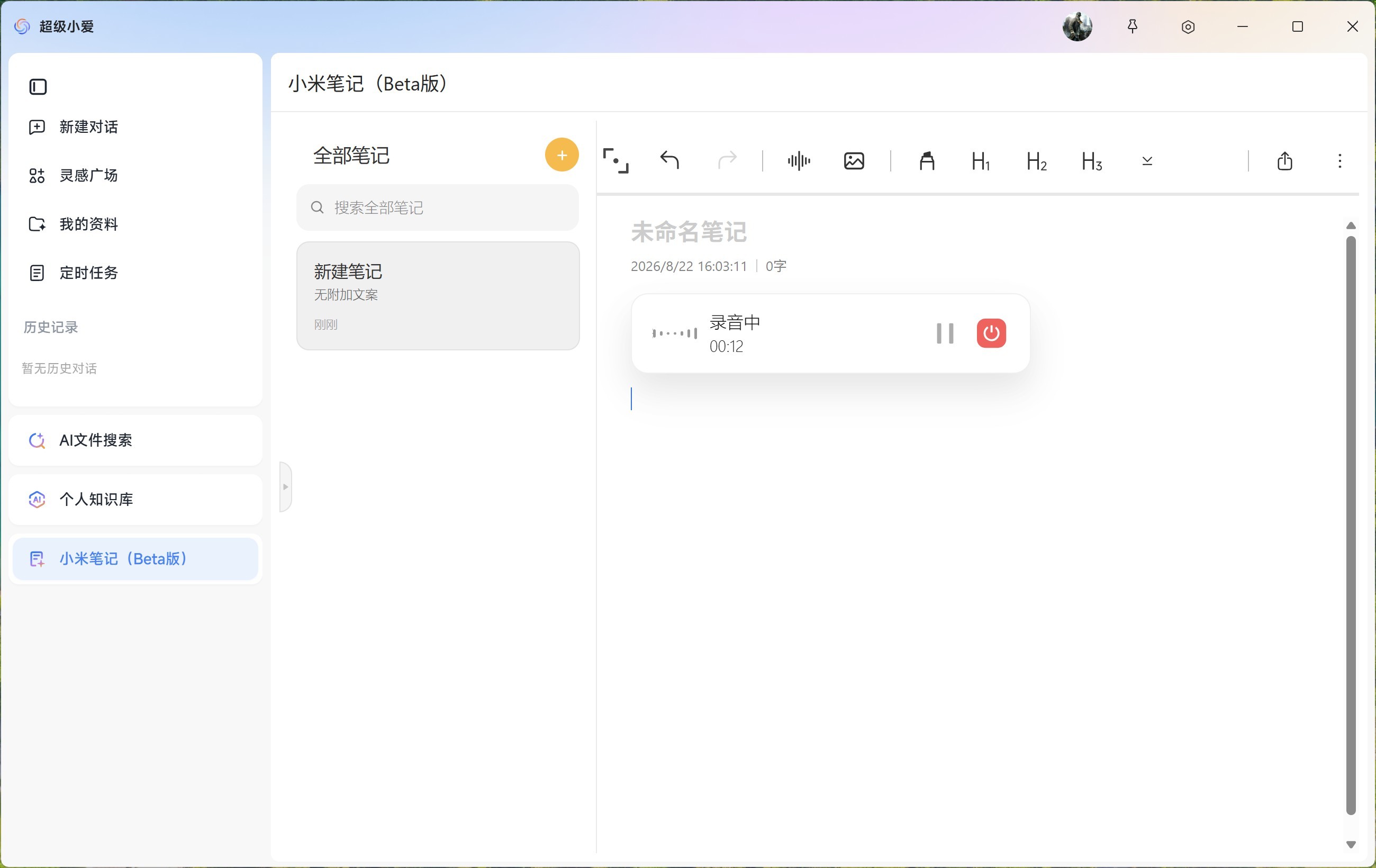Maximize the 超级小爱 window
Screen dimensions: 1376x868
tap(1297, 26)
